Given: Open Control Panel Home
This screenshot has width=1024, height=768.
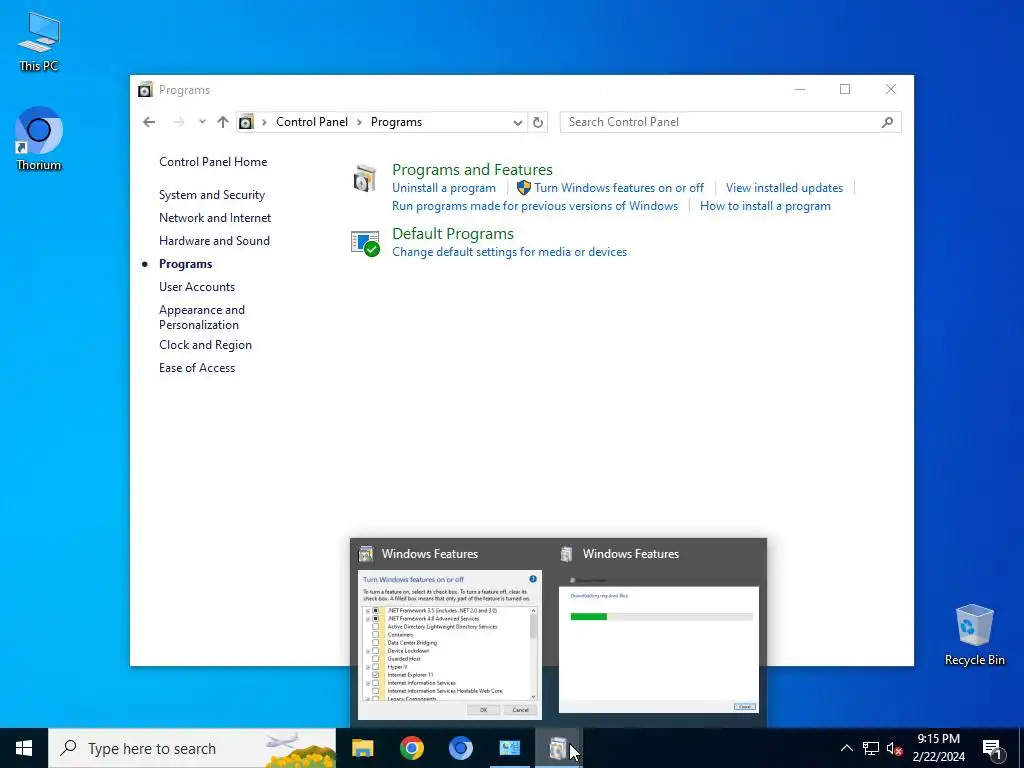Looking at the screenshot, I should point(213,162).
